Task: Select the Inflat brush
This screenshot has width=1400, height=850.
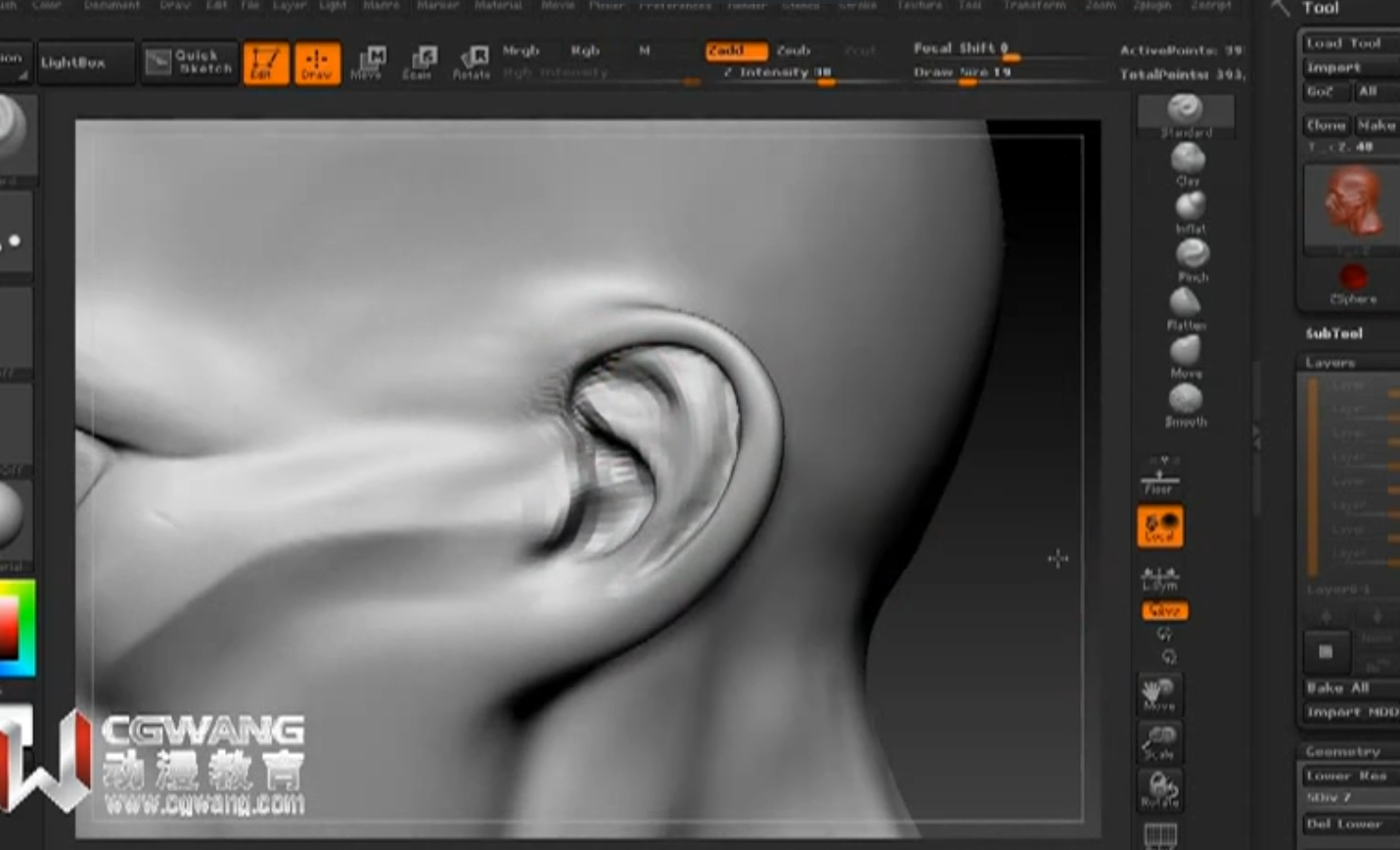Action: pos(1190,212)
